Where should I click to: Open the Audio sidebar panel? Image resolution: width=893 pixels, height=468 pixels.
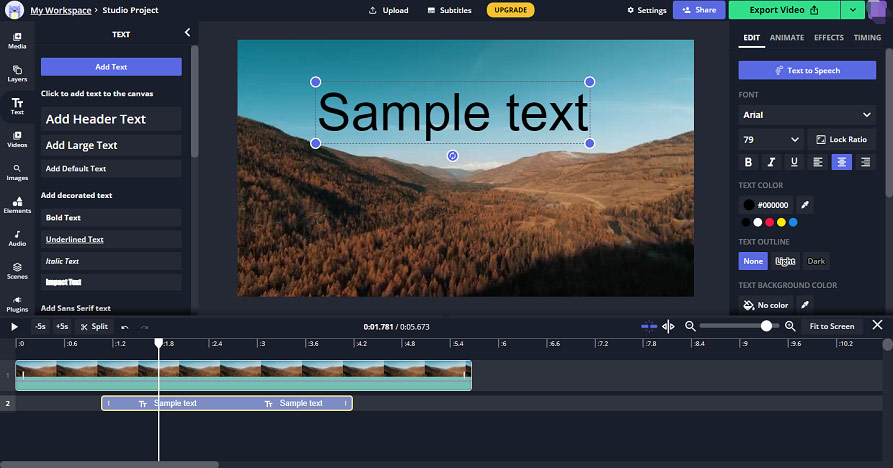17,238
